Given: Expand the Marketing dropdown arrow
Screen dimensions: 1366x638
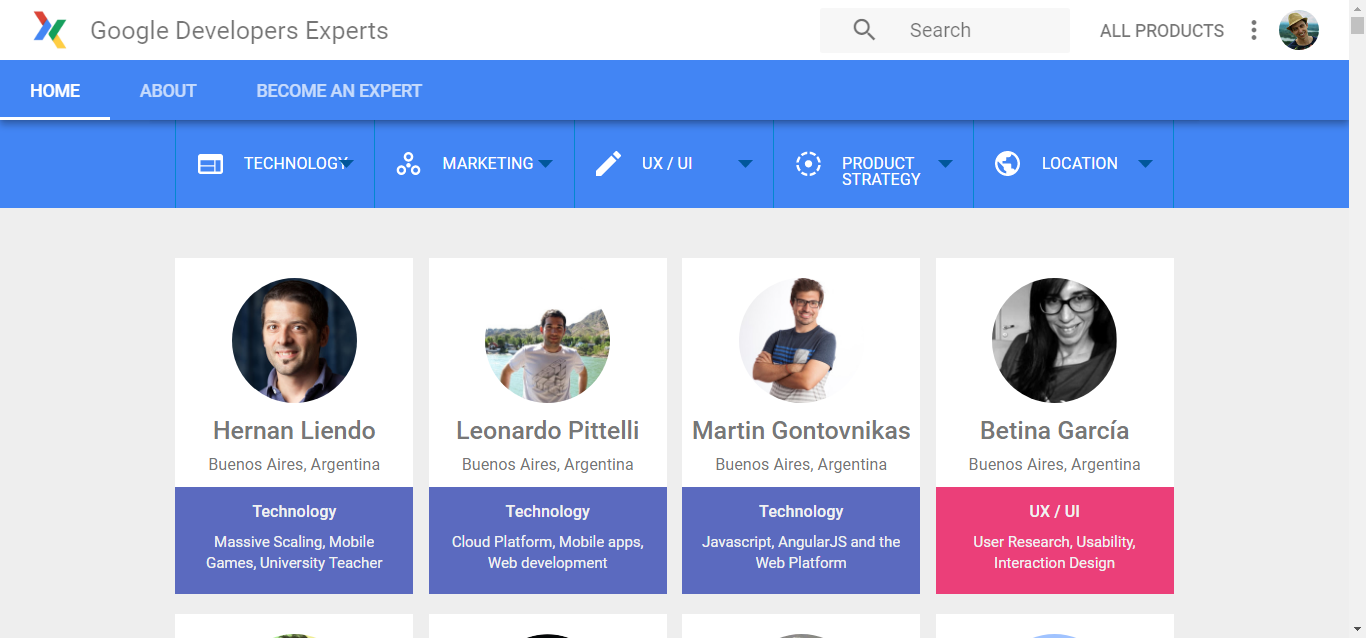Looking at the screenshot, I should click(x=545, y=164).
